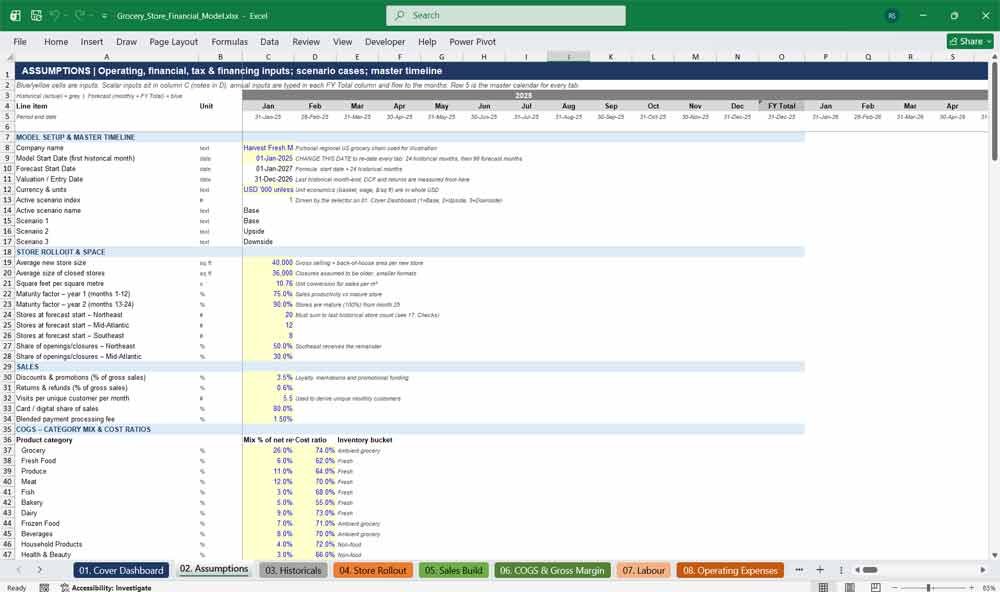Switch to the Insert ribbon tab
The image size is (1000, 592).
92,41
